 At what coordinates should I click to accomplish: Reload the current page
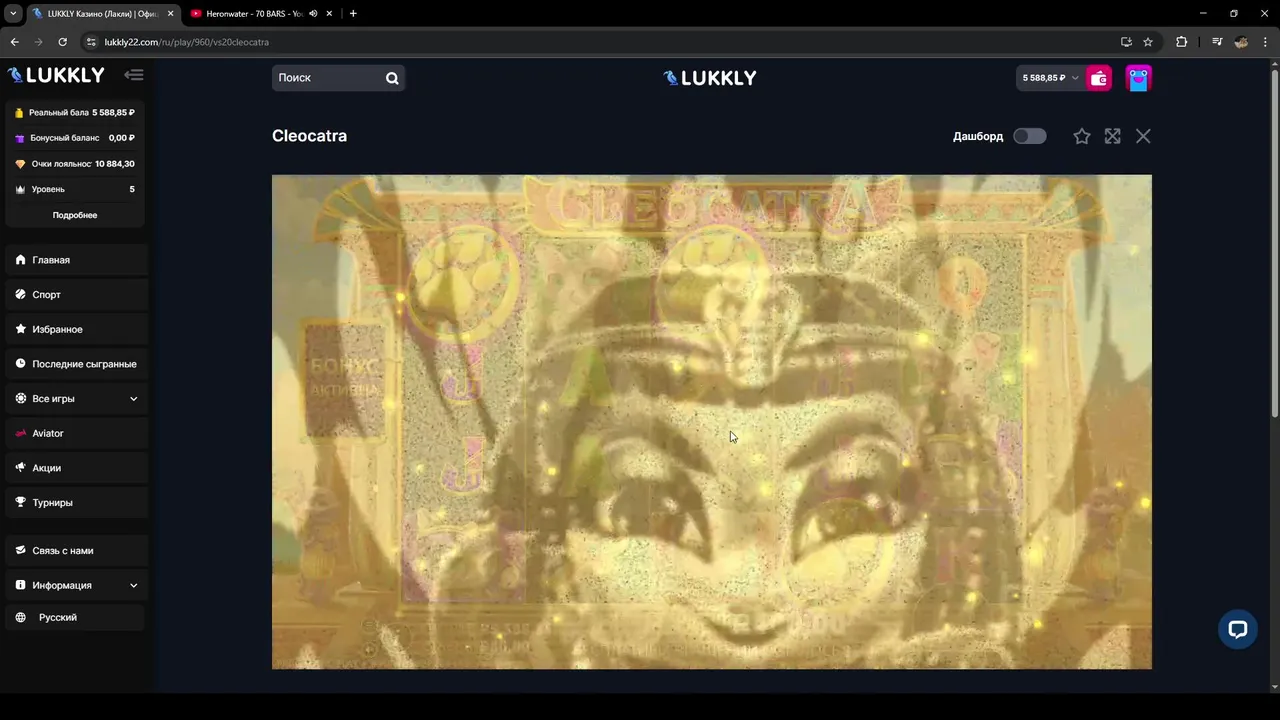[x=62, y=42]
